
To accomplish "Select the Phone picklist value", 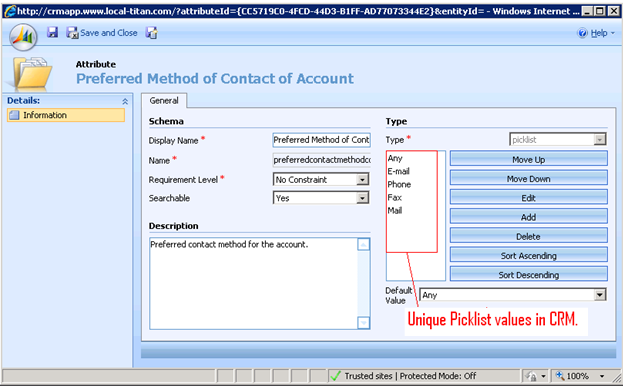I will point(399,184).
